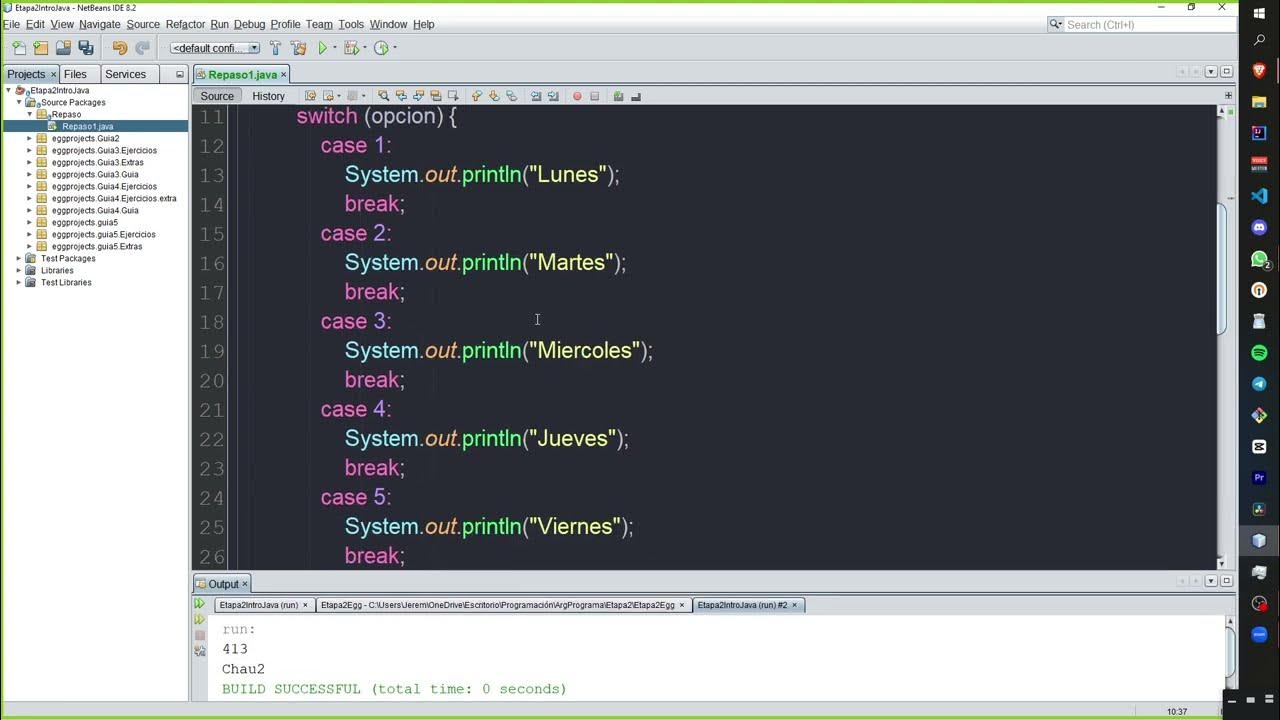This screenshot has width=1280, height=720.
Task: Click the Comment editor toolbar icon
Action: click(x=618, y=96)
